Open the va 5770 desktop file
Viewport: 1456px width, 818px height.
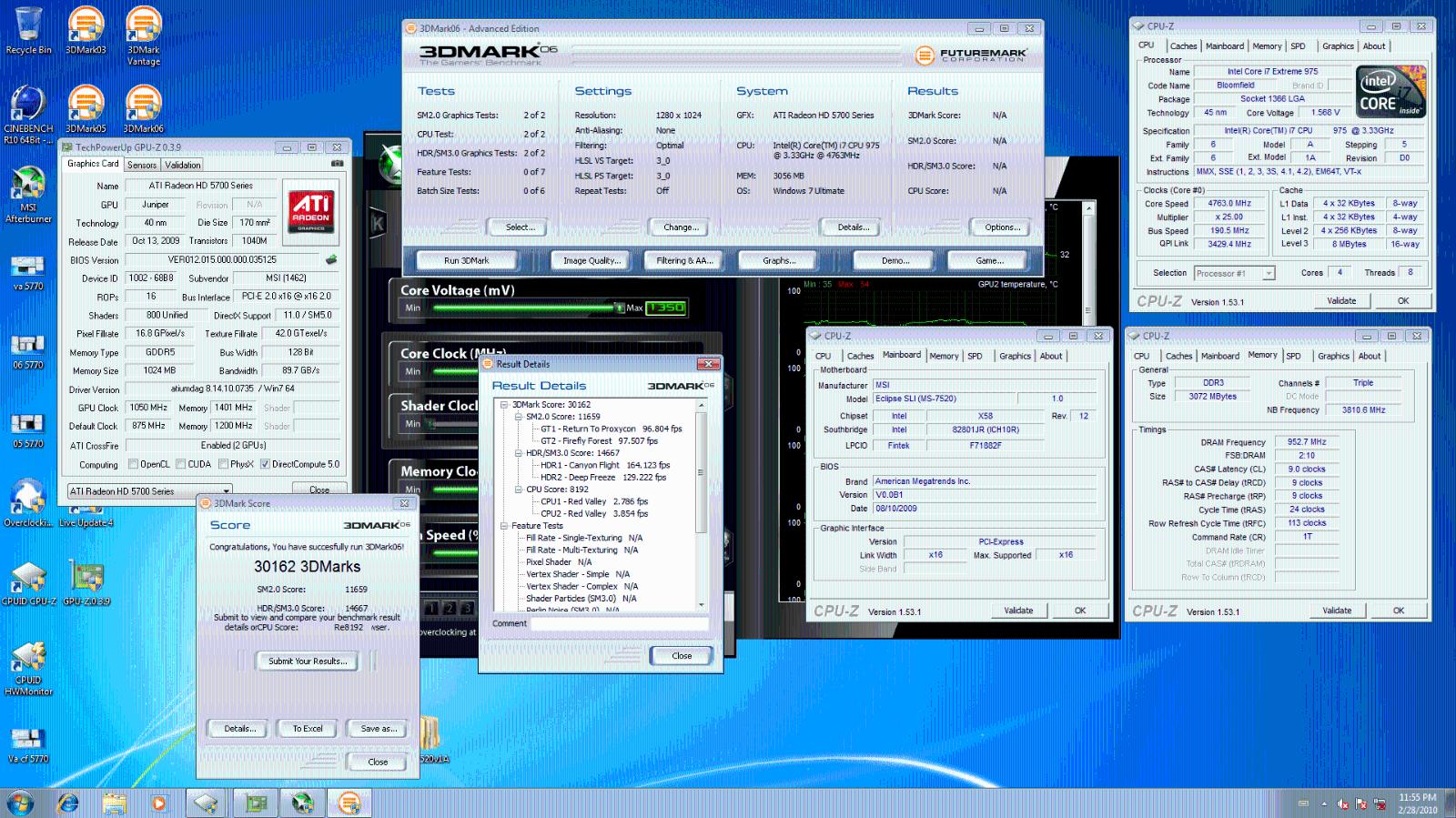[x=28, y=272]
